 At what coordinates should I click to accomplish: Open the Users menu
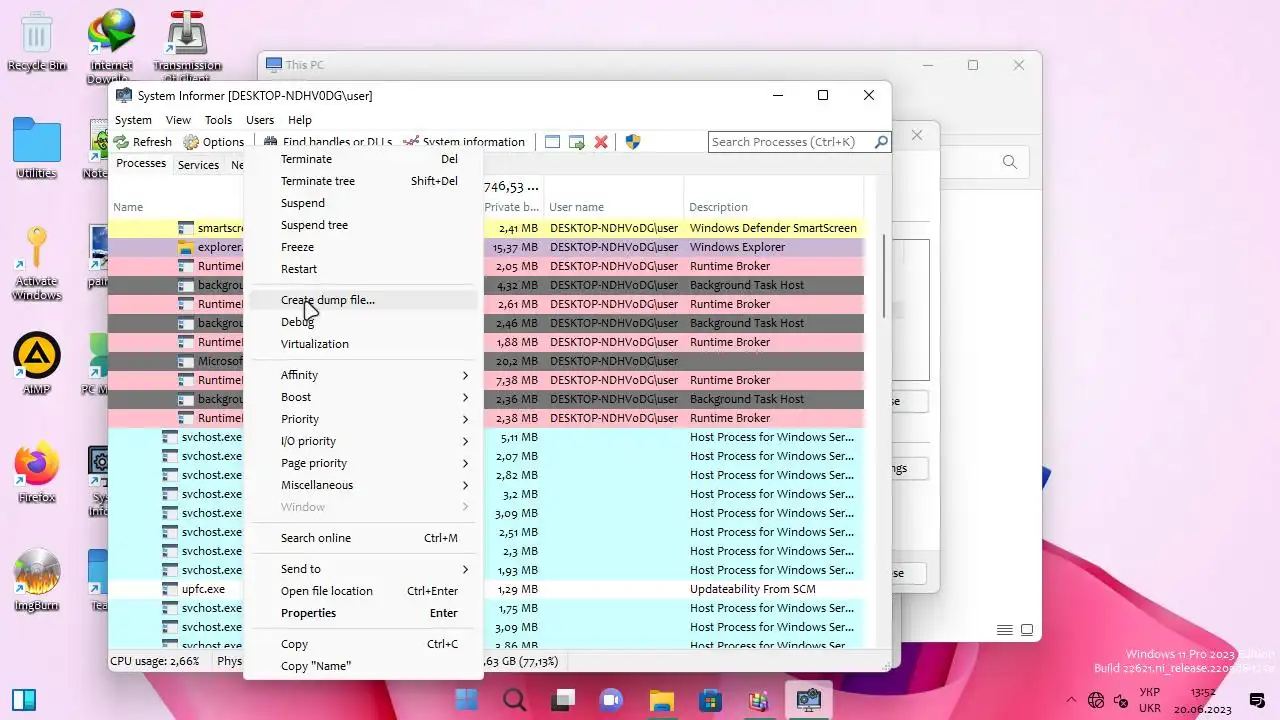point(260,120)
